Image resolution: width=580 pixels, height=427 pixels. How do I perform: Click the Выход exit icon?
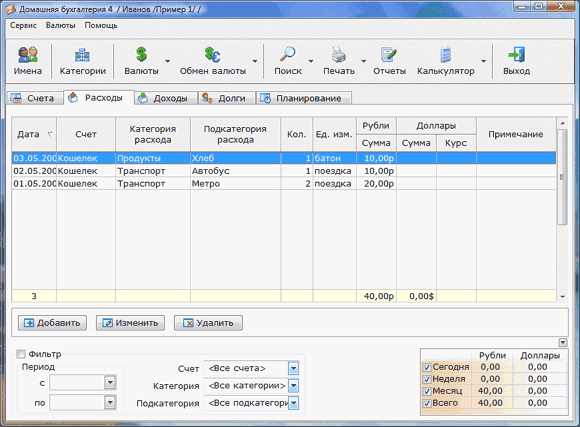(516, 54)
